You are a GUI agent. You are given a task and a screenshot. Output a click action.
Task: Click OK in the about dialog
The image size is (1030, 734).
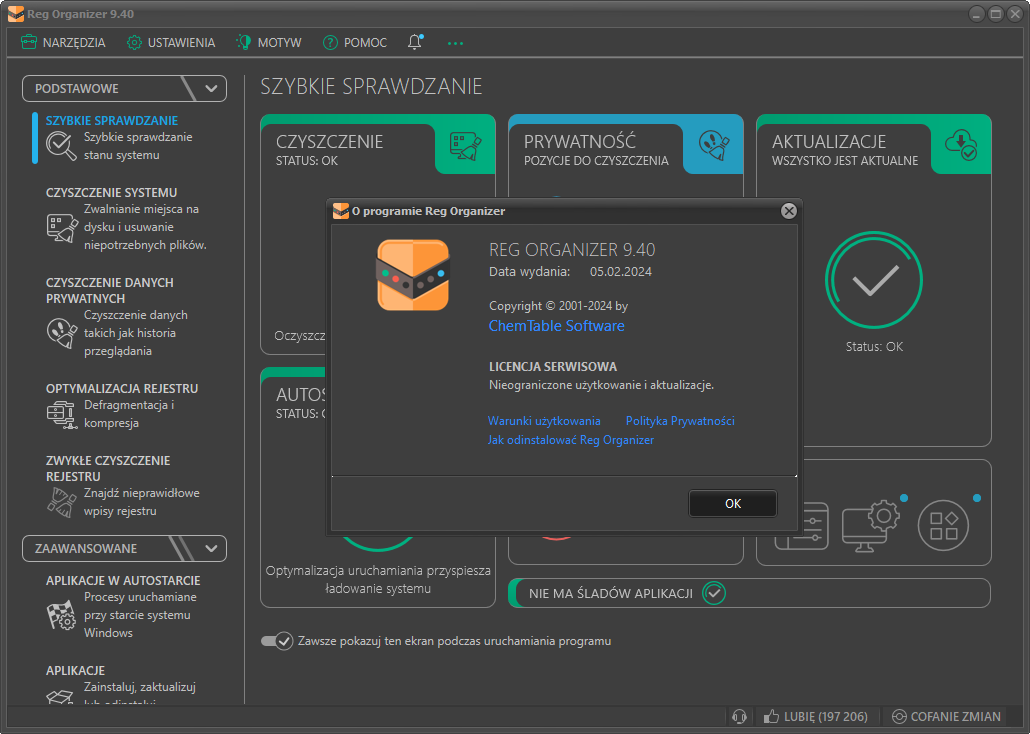733,503
